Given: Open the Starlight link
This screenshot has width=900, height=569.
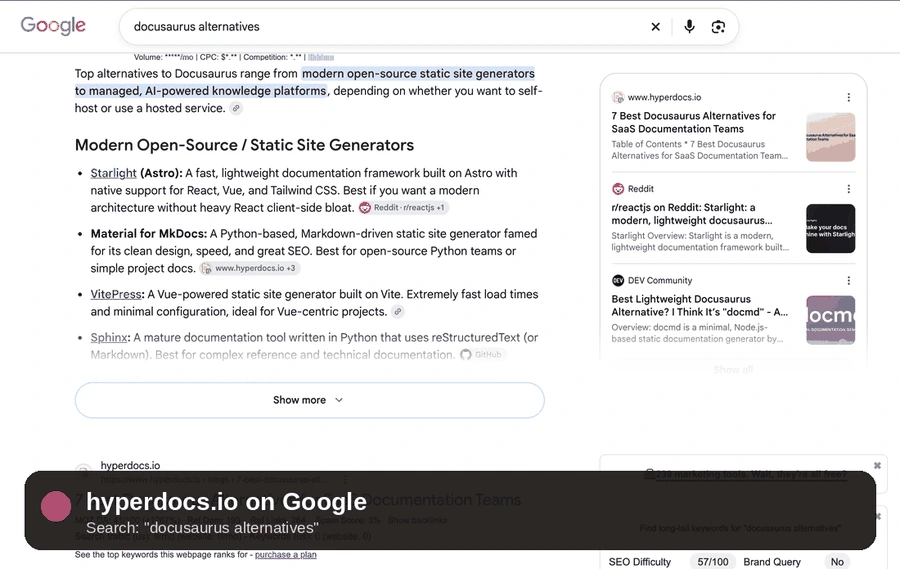Looking at the screenshot, I should (x=114, y=173).
